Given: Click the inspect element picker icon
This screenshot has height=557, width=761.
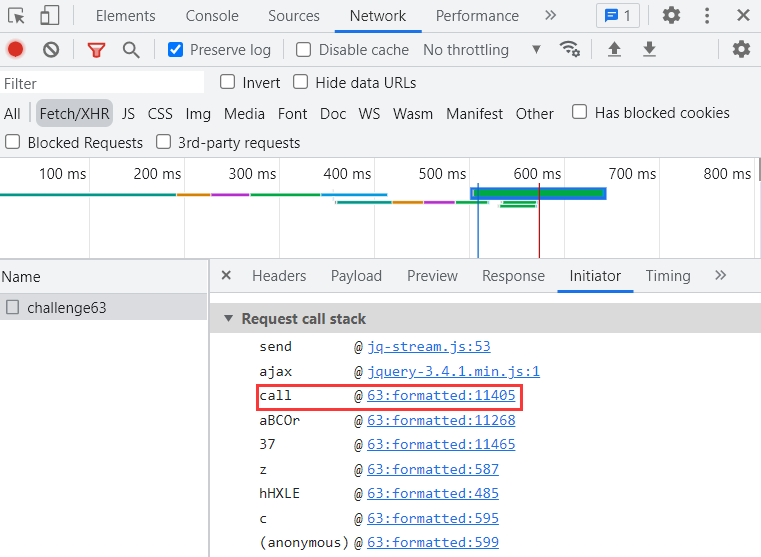Looking at the screenshot, I should coord(16,15).
